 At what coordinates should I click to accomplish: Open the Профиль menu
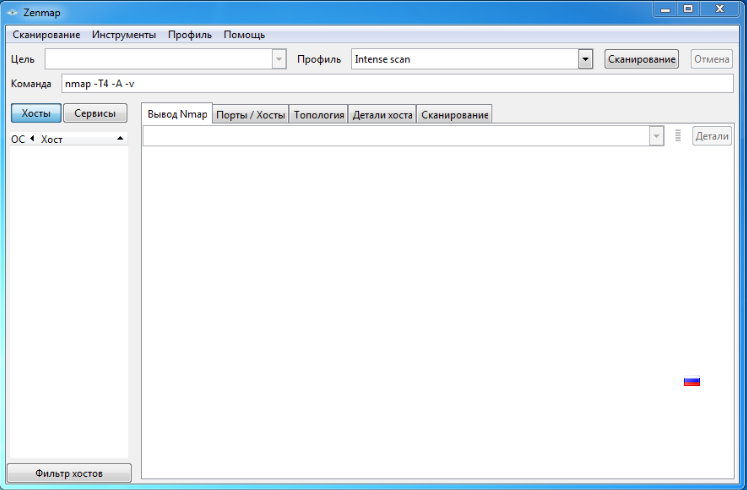click(190, 35)
